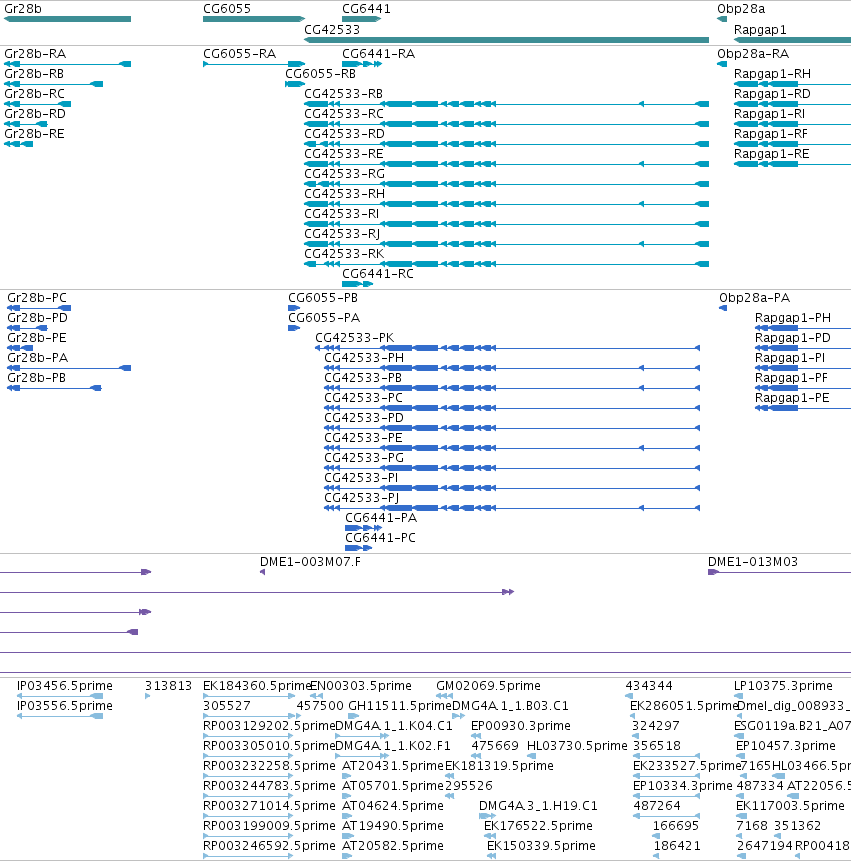Click protein CG42533-PC

[363, 398]
